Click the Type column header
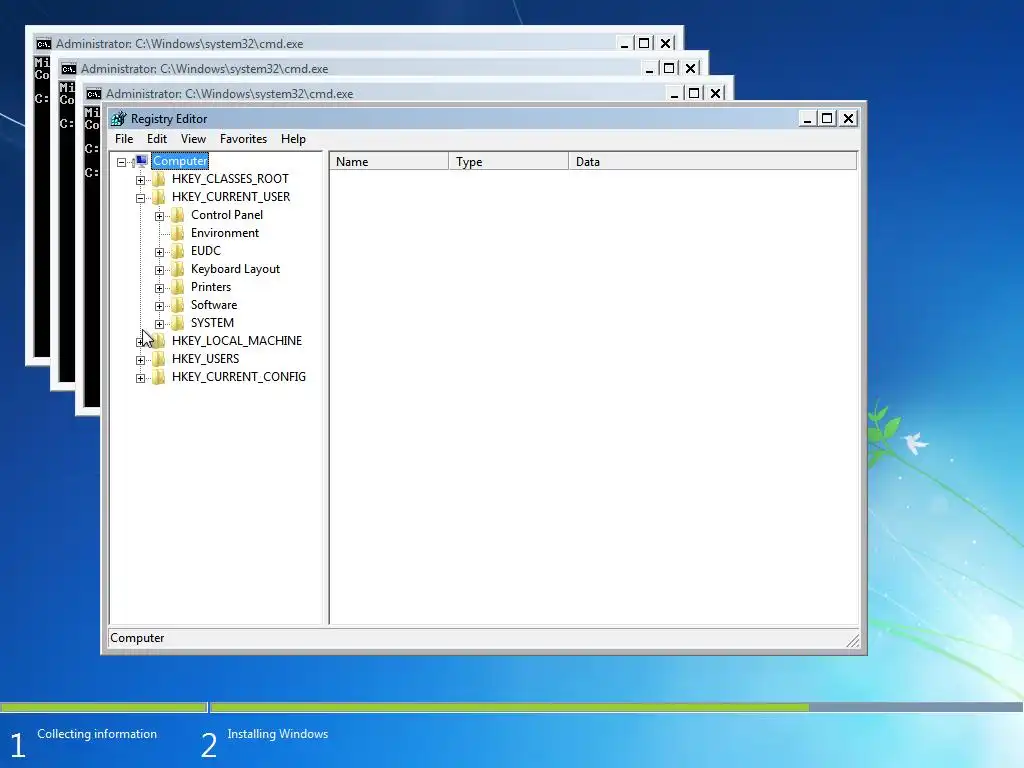Screen dimensions: 1024x768 [x=509, y=161]
